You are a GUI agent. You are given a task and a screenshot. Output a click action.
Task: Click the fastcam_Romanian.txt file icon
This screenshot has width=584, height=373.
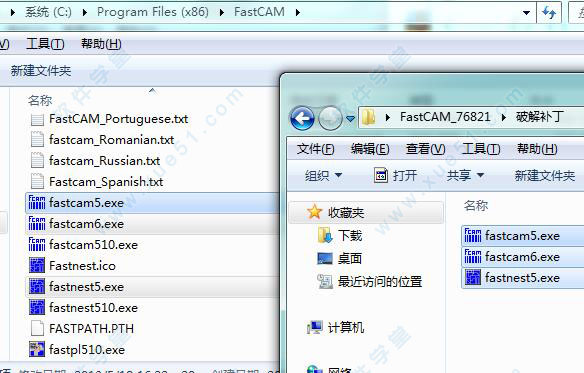click(x=37, y=140)
